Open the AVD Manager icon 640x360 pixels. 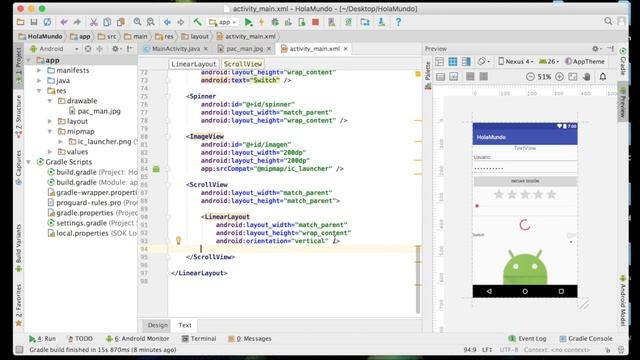[x=331, y=22]
